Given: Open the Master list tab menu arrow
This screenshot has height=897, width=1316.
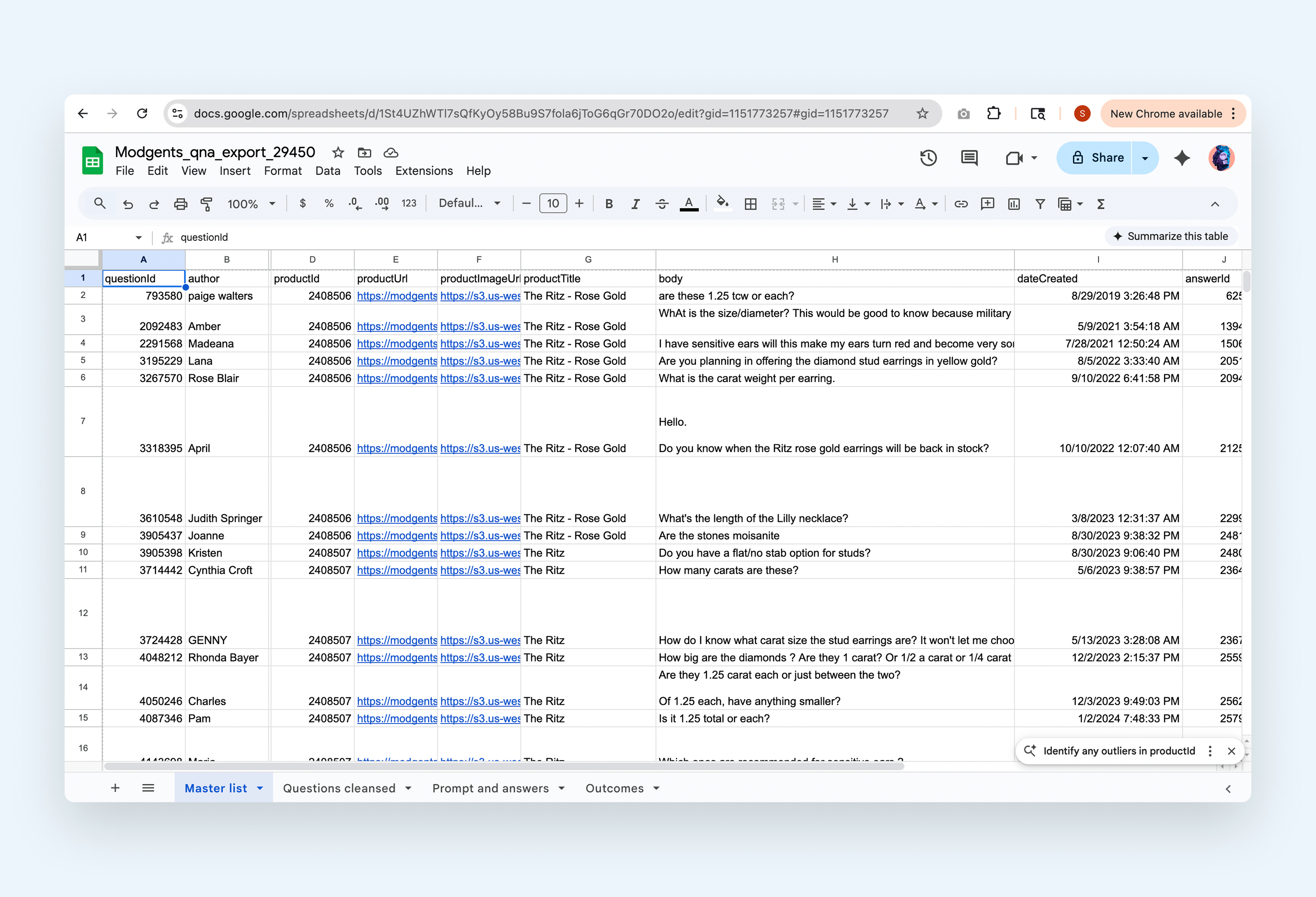Looking at the screenshot, I should click(x=260, y=788).
